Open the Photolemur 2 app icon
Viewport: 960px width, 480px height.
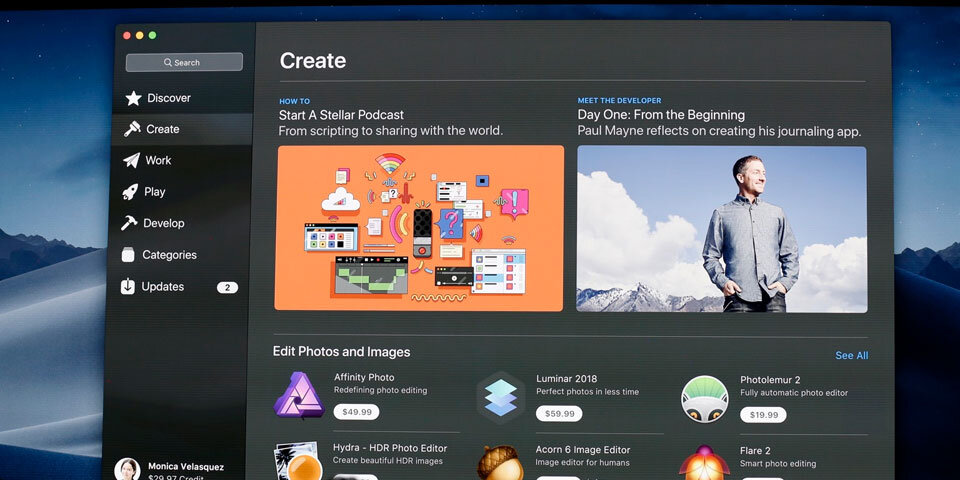[x=705, y=399]
